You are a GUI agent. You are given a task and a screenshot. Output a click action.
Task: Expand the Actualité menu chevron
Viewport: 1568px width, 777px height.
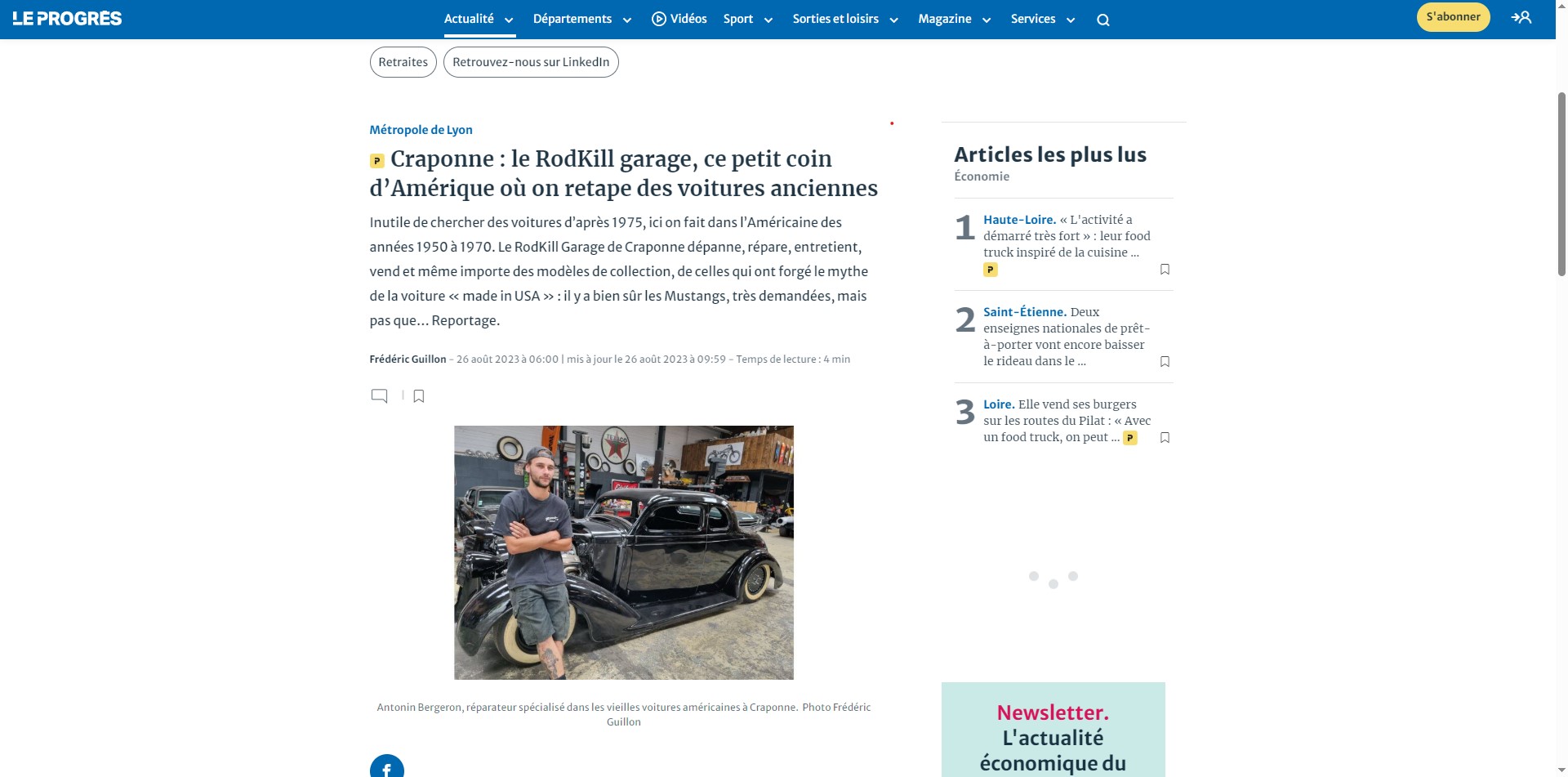pyautogui.click(x=509, y=20)
